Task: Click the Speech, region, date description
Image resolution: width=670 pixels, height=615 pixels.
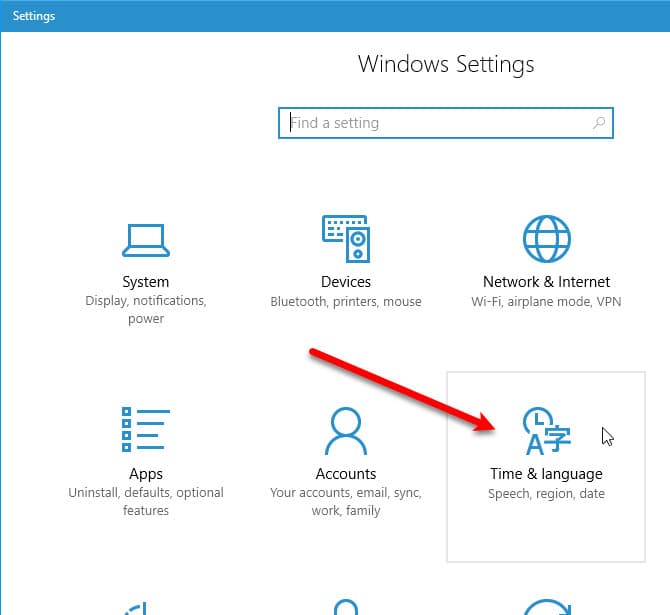Action: pos(546,493)
